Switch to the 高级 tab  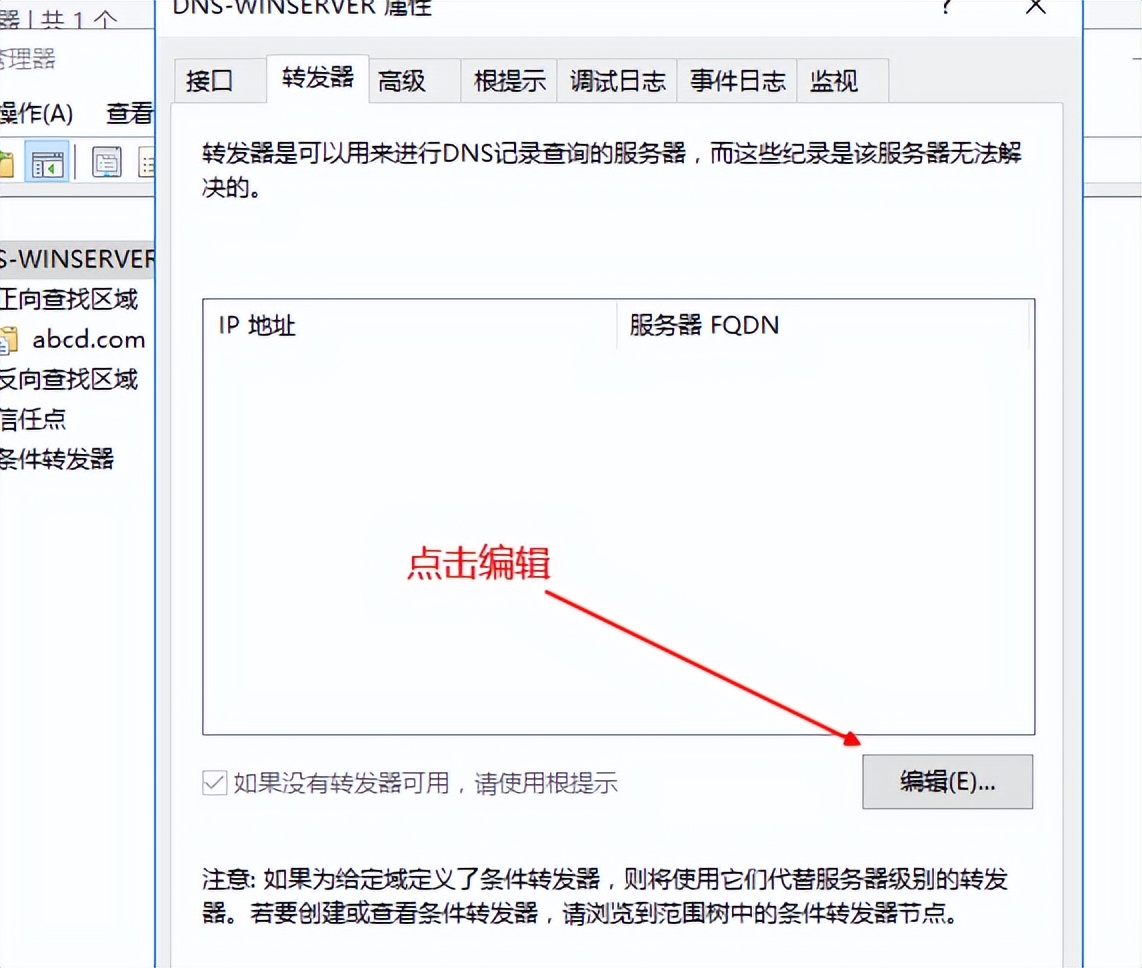[404, 80]
